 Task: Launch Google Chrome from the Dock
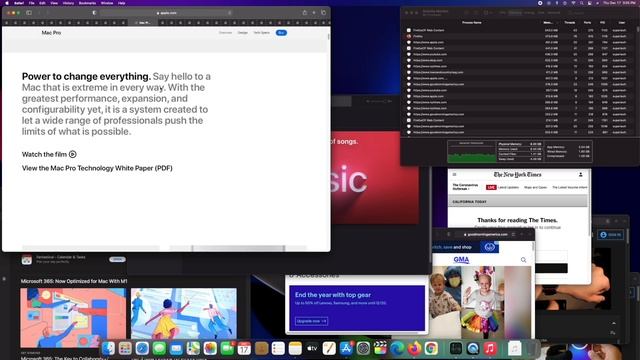pyautogui.click(x=431, y=348)
